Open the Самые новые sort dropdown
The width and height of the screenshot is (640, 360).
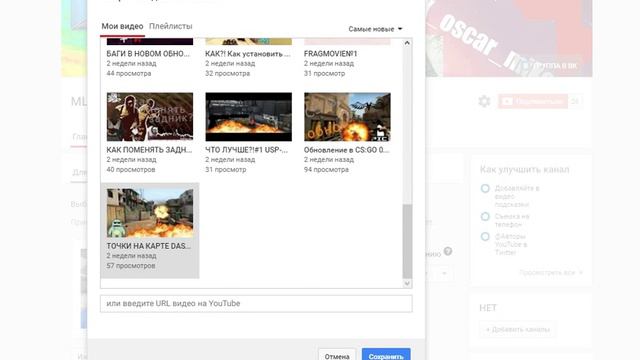[375, 29]
